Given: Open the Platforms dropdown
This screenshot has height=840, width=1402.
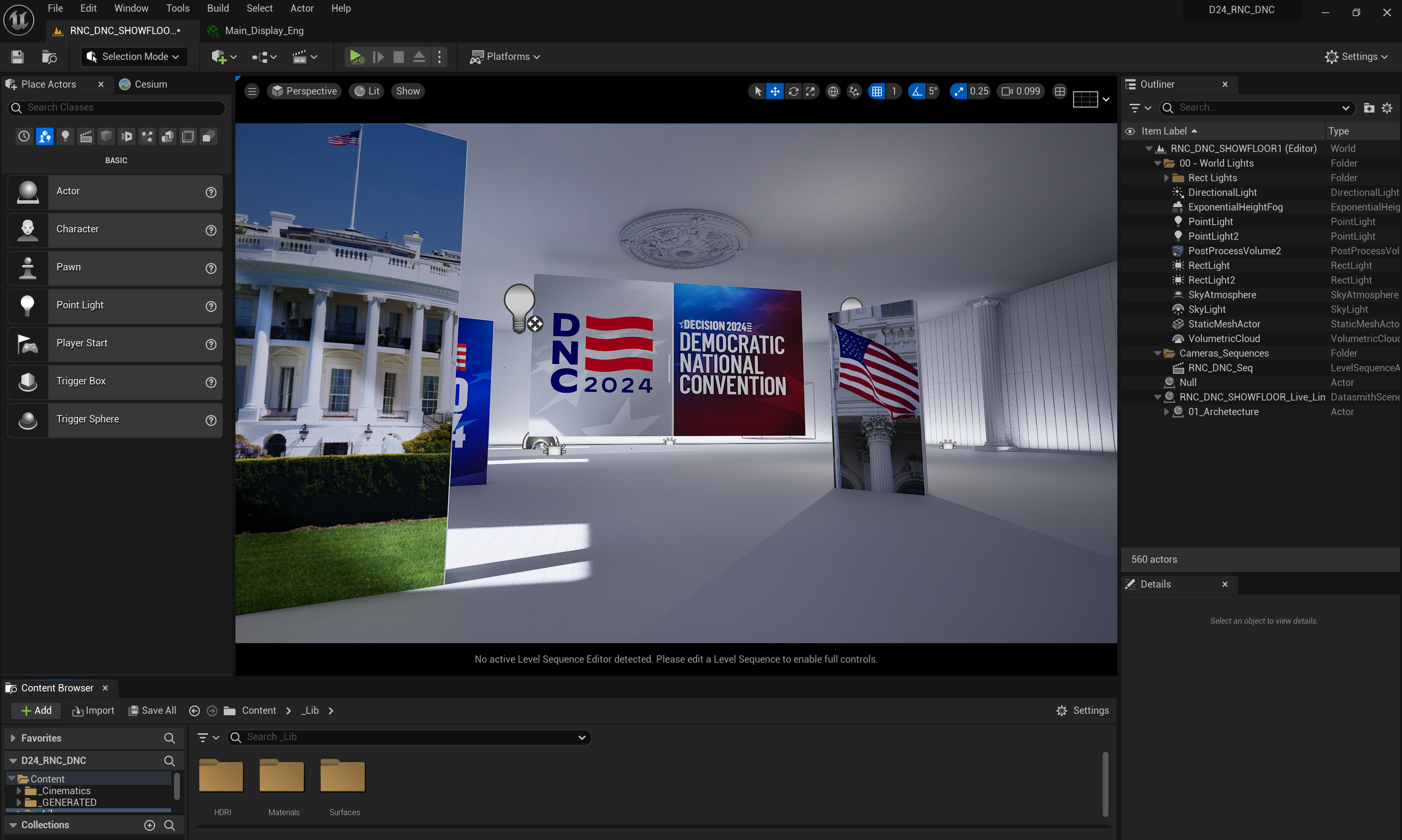Looking at the screenshot, I should (505, 57).
